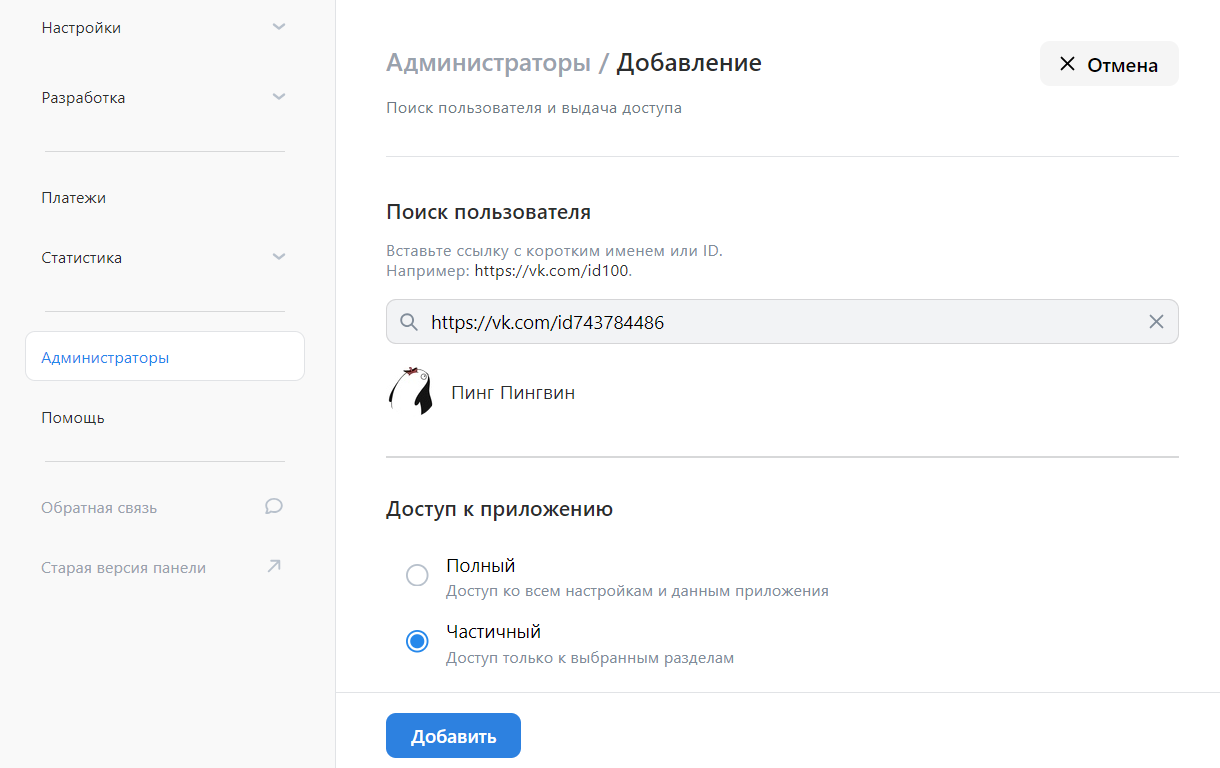The height and width of the screenshot is (768, 1220).
Task: Click the magnifier icon in search field
Action: pos(409,321)
